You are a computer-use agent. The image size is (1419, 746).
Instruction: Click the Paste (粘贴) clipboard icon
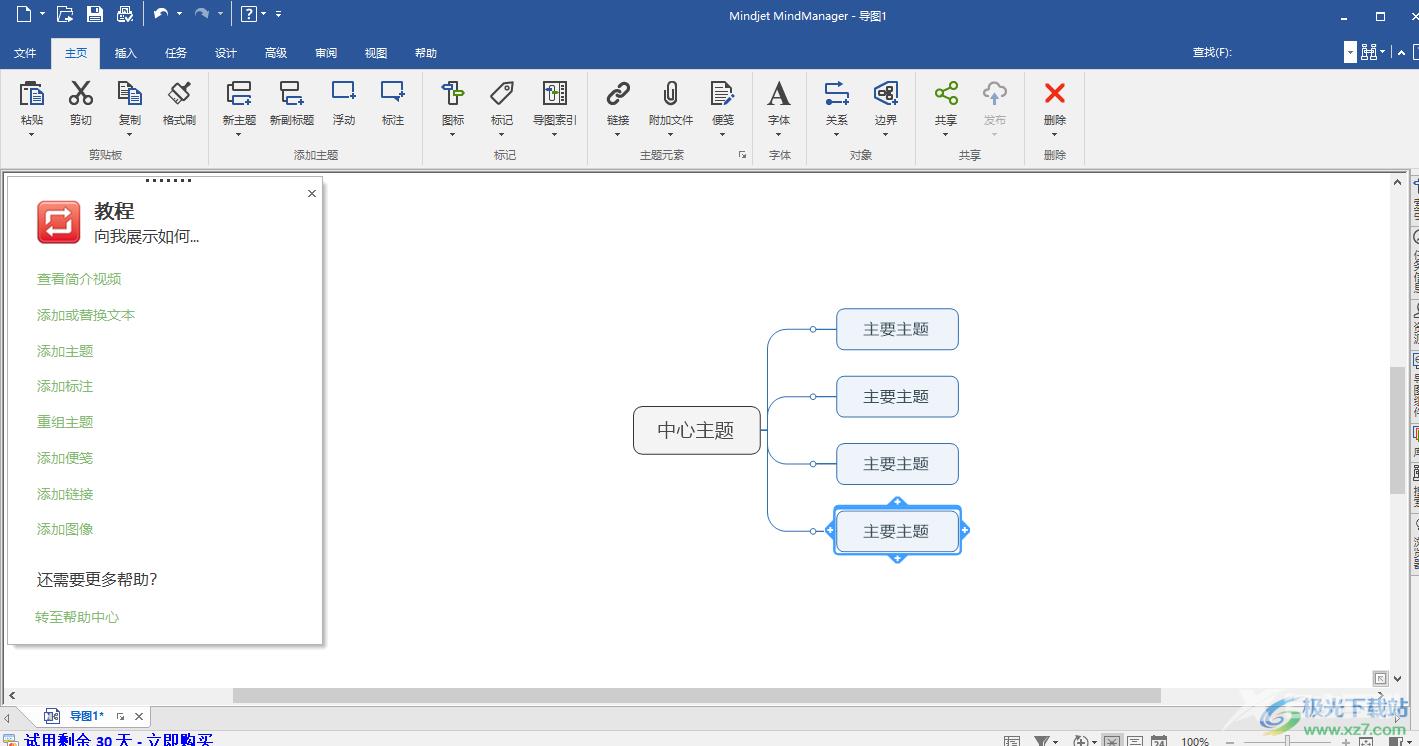point(32,94)
